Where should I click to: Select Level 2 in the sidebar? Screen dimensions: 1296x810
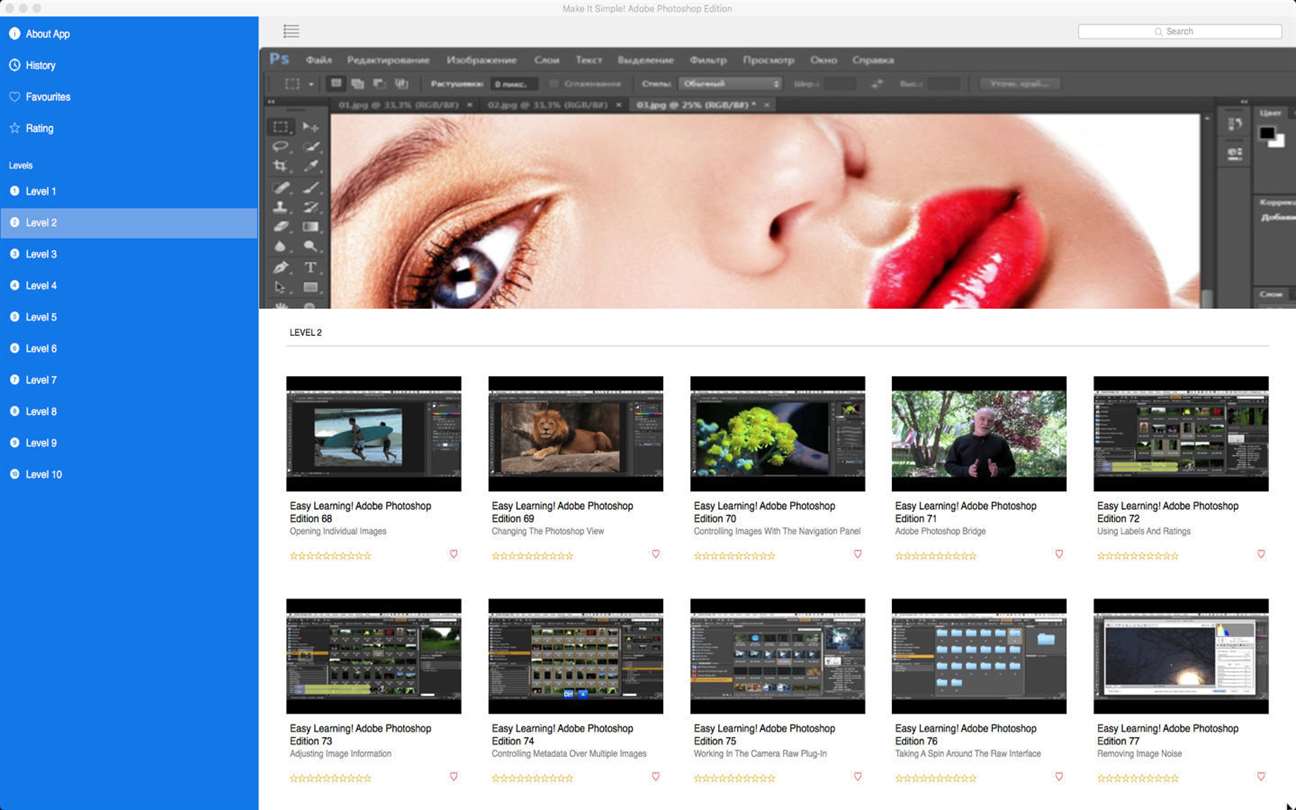129,223
